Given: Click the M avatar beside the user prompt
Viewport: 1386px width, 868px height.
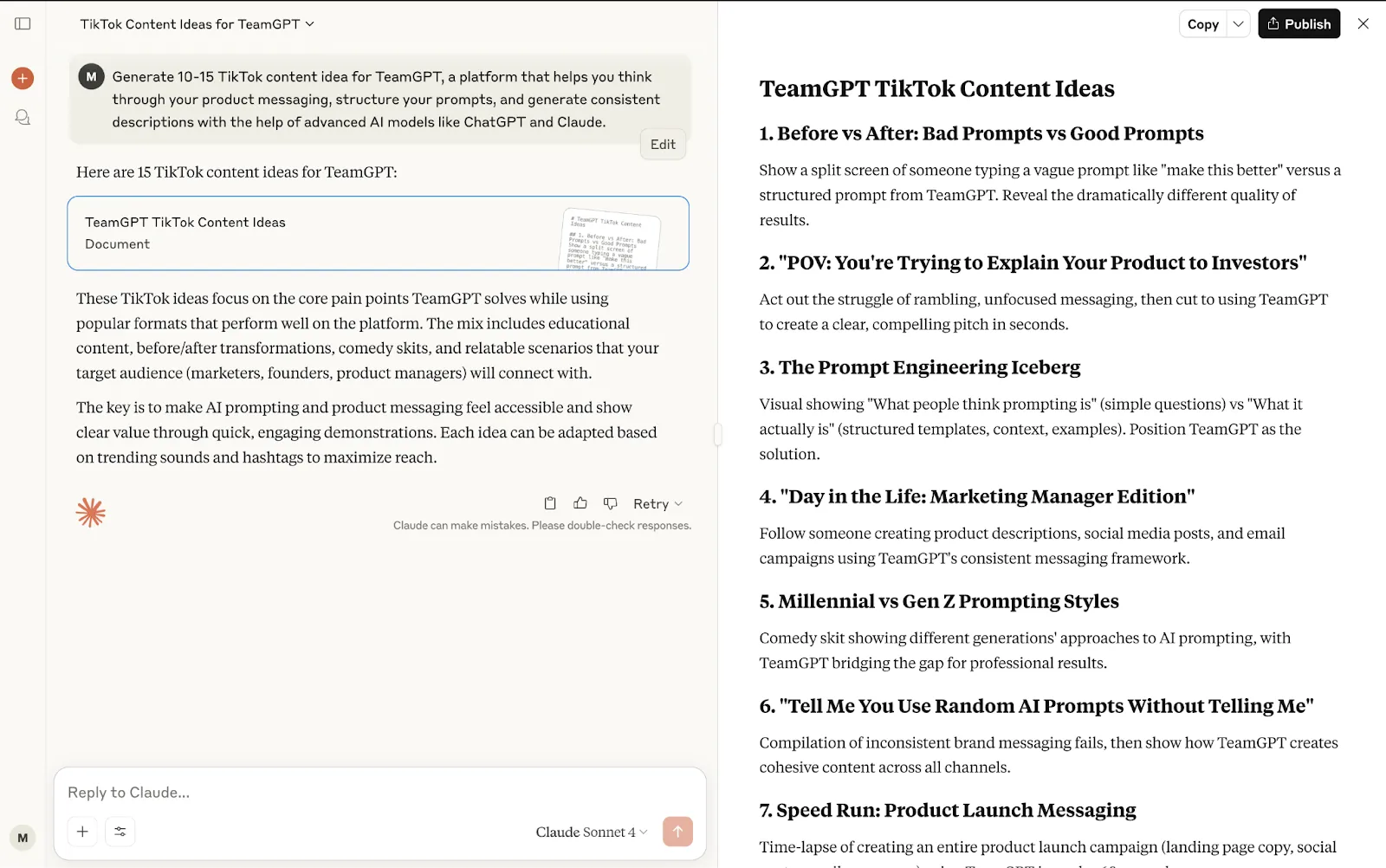Looking at the screenshot, I should coord(91,77).
